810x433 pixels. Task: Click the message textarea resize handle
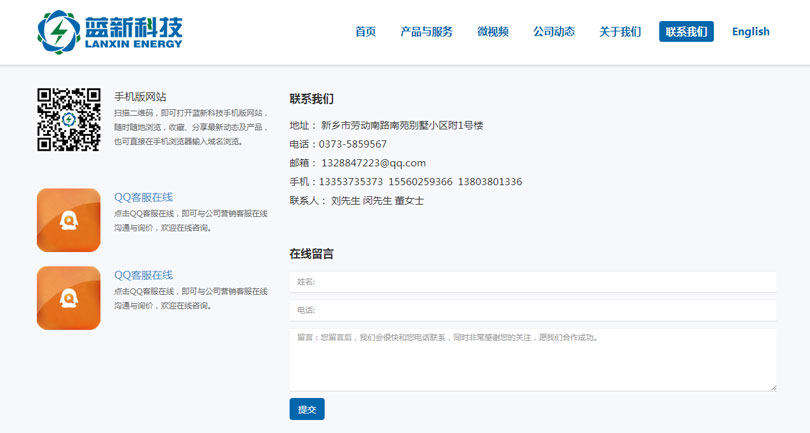click(773, 387)
